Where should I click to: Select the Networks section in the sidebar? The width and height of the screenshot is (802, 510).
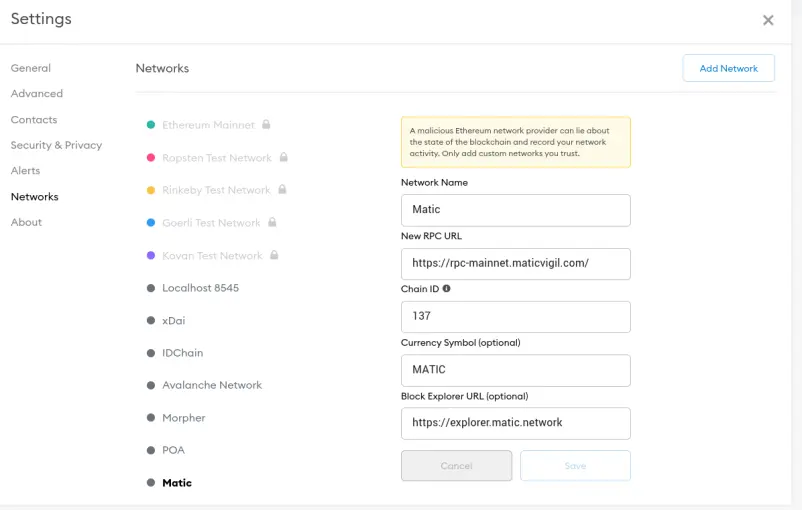point(34,196)
